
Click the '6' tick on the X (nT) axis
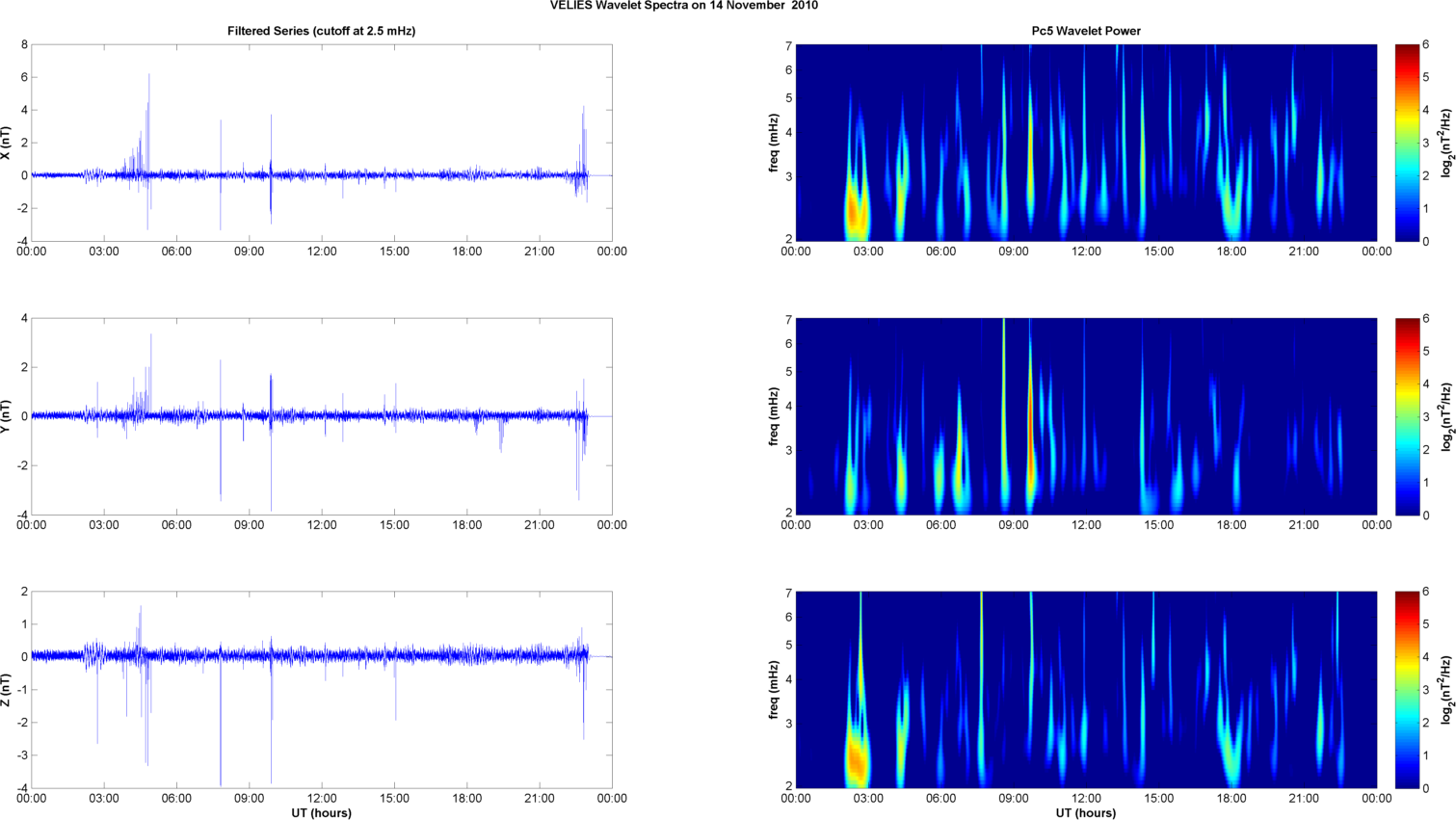[24, 77]
